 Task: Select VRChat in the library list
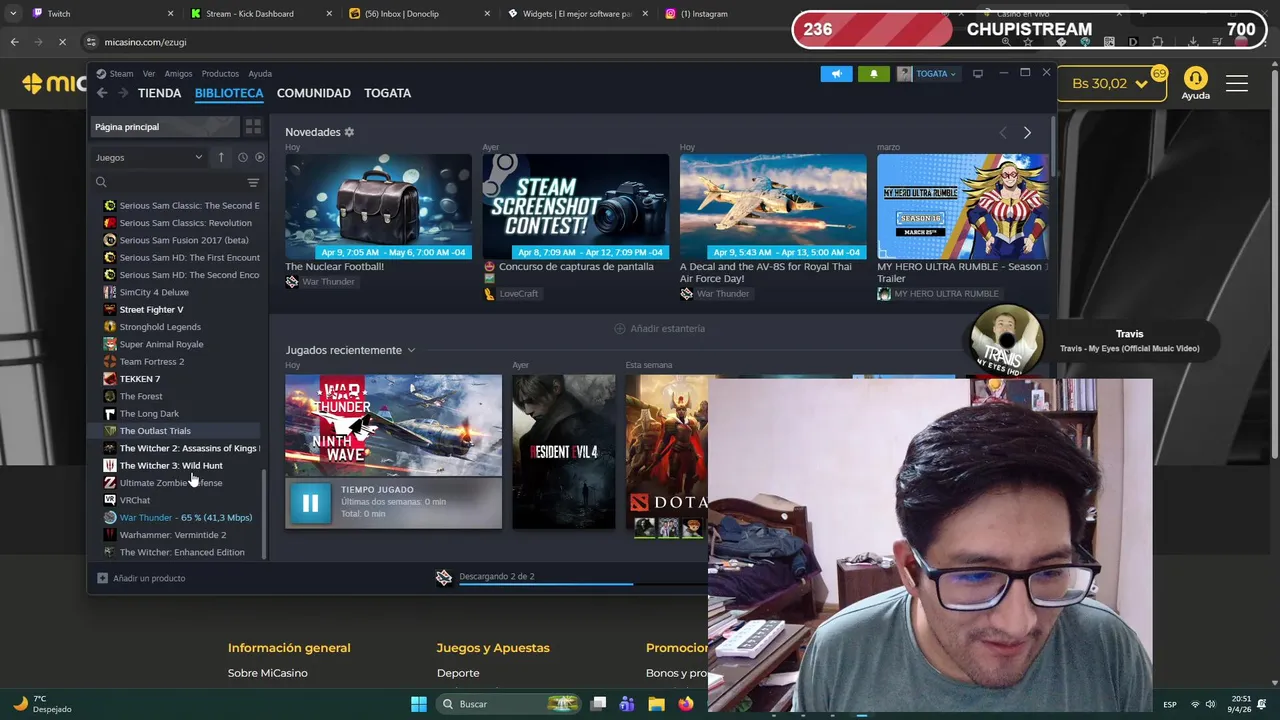coord(135,500)
